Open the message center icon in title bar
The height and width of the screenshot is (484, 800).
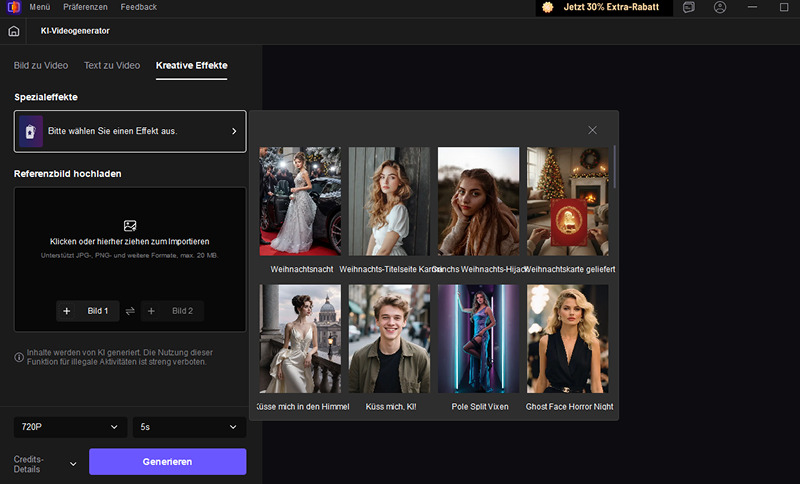point(689,7)
